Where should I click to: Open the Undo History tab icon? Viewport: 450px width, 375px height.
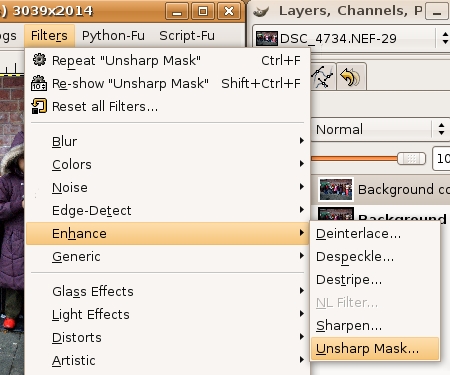click(x=351, y=77)
